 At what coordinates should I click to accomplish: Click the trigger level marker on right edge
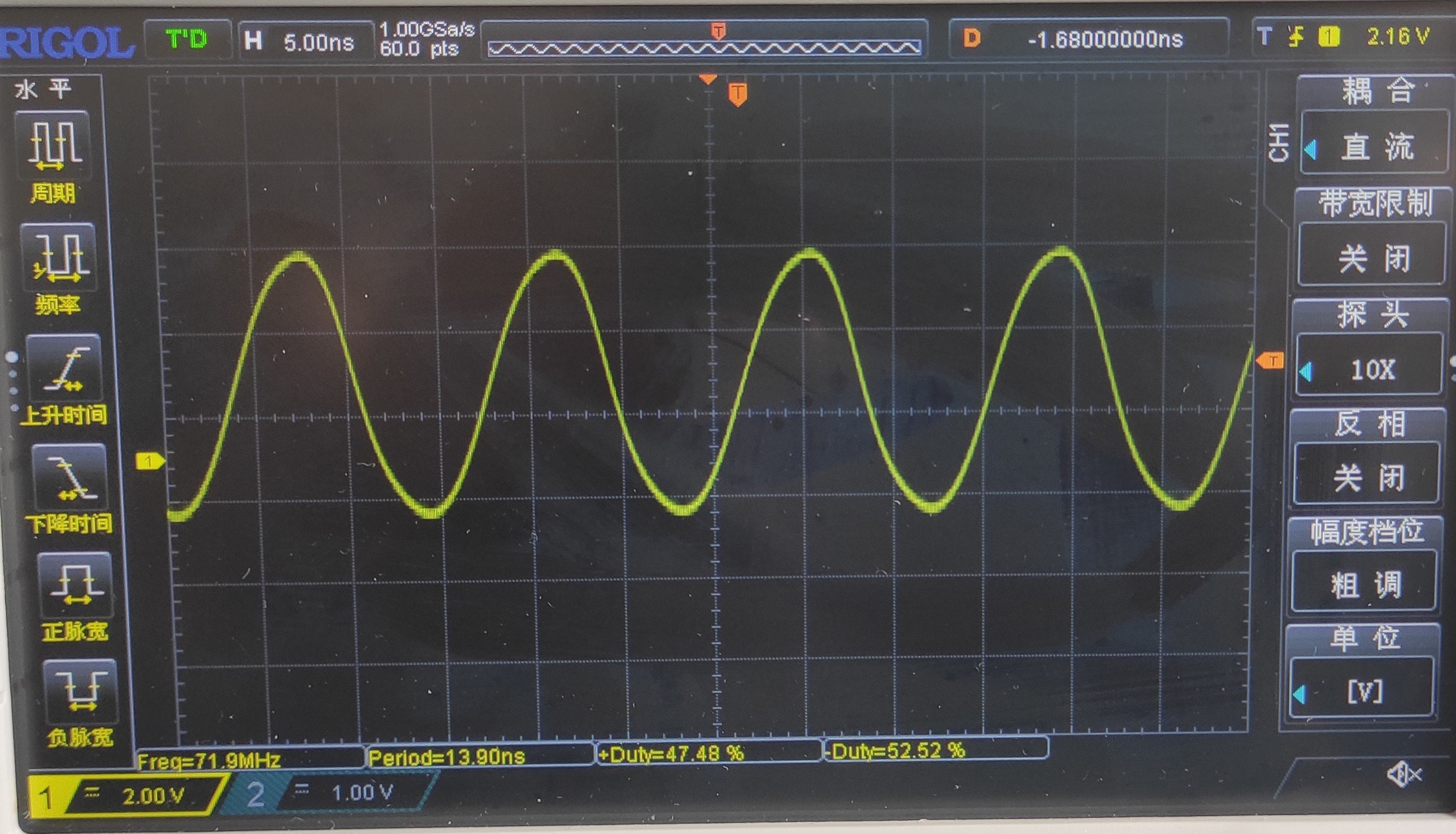pyautogui.click(x=1270, y=361)
